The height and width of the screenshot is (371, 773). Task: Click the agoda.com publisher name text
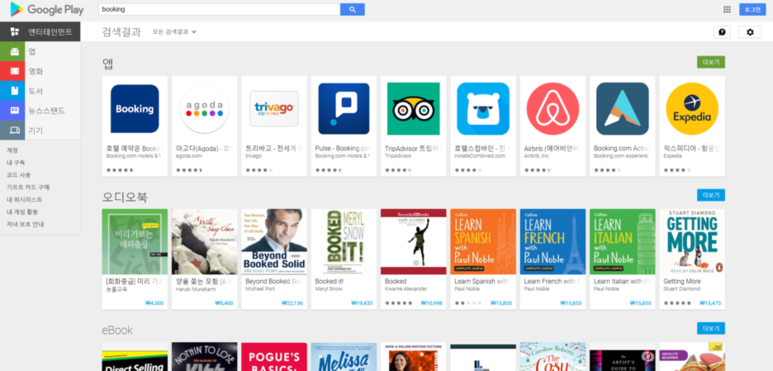(x=189, y=156)
